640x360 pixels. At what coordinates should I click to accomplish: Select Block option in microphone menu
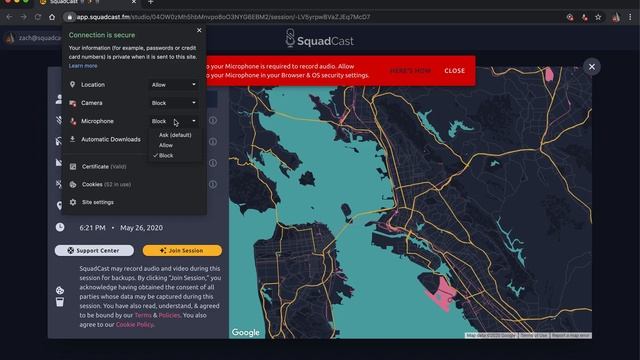(x=166, y=156)
